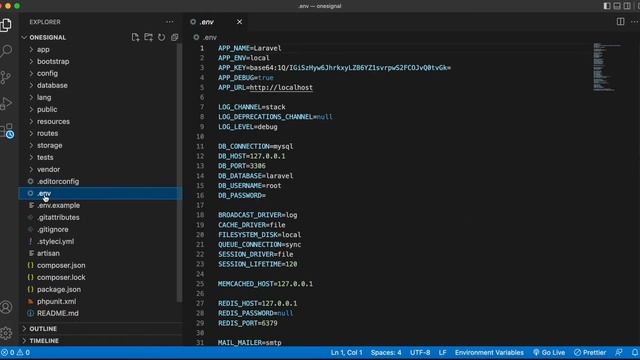The width and height of the screenshot is (640, 360).
Task: Open the Manage gear settings icon
Action: [x=6, y=333]
